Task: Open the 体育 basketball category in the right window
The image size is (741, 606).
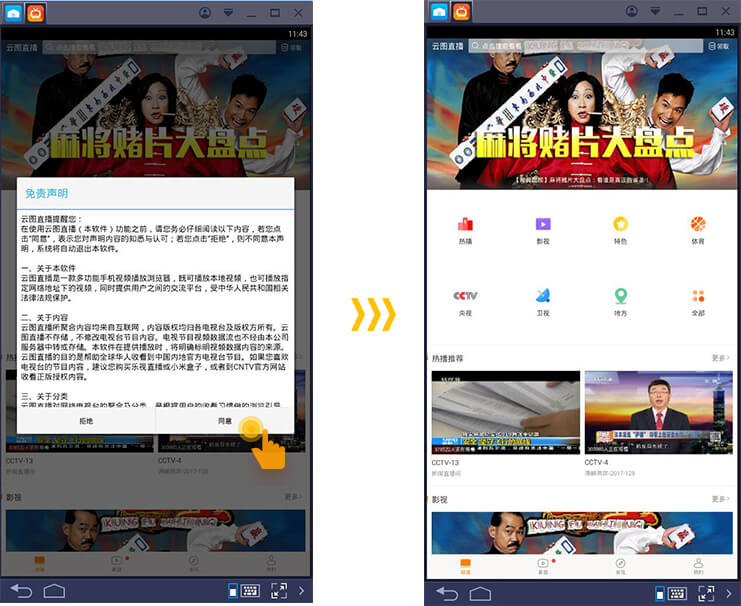Action: pyautogui.click(x=698, y=230)
